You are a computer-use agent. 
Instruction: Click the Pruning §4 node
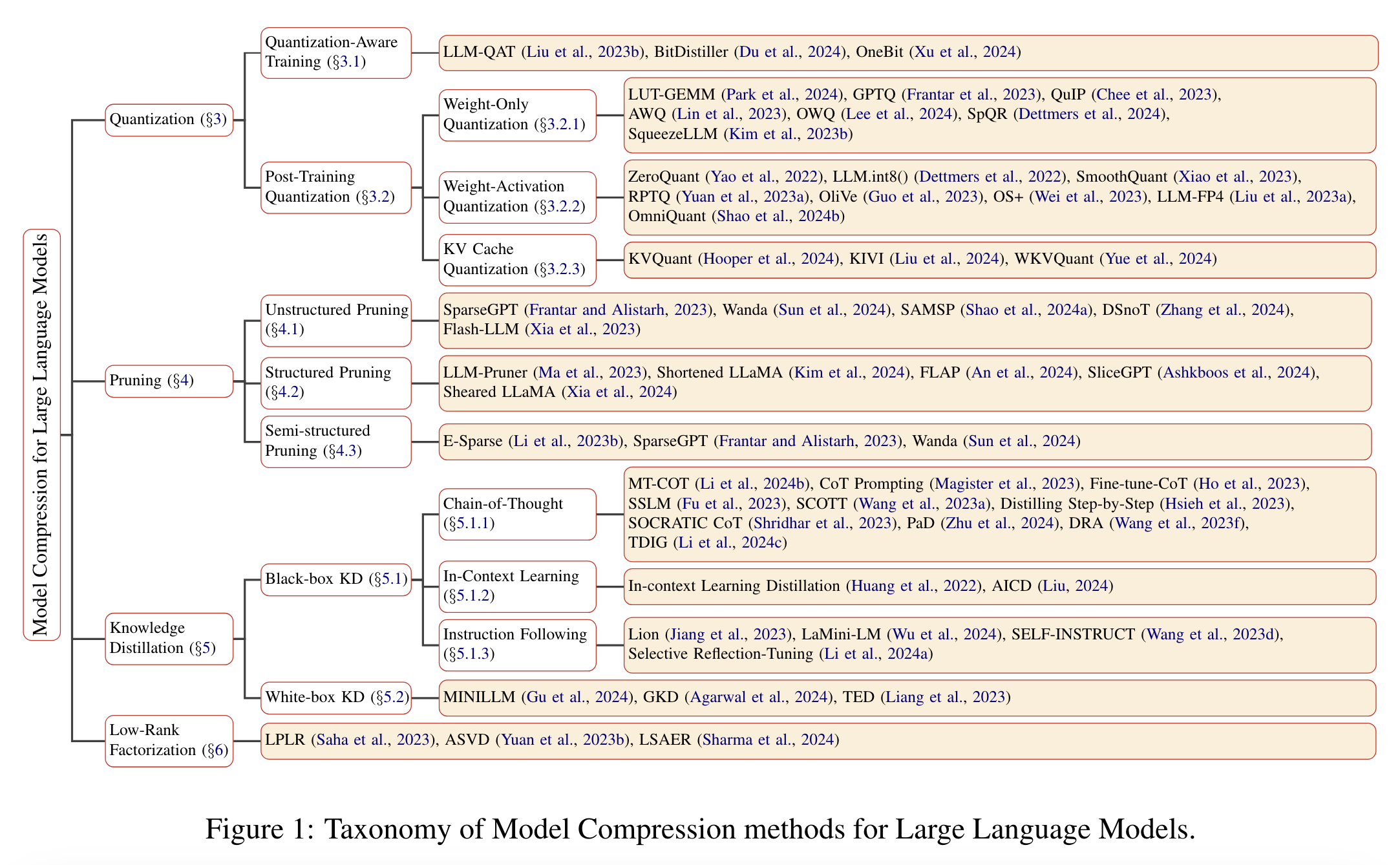(169, 380)
